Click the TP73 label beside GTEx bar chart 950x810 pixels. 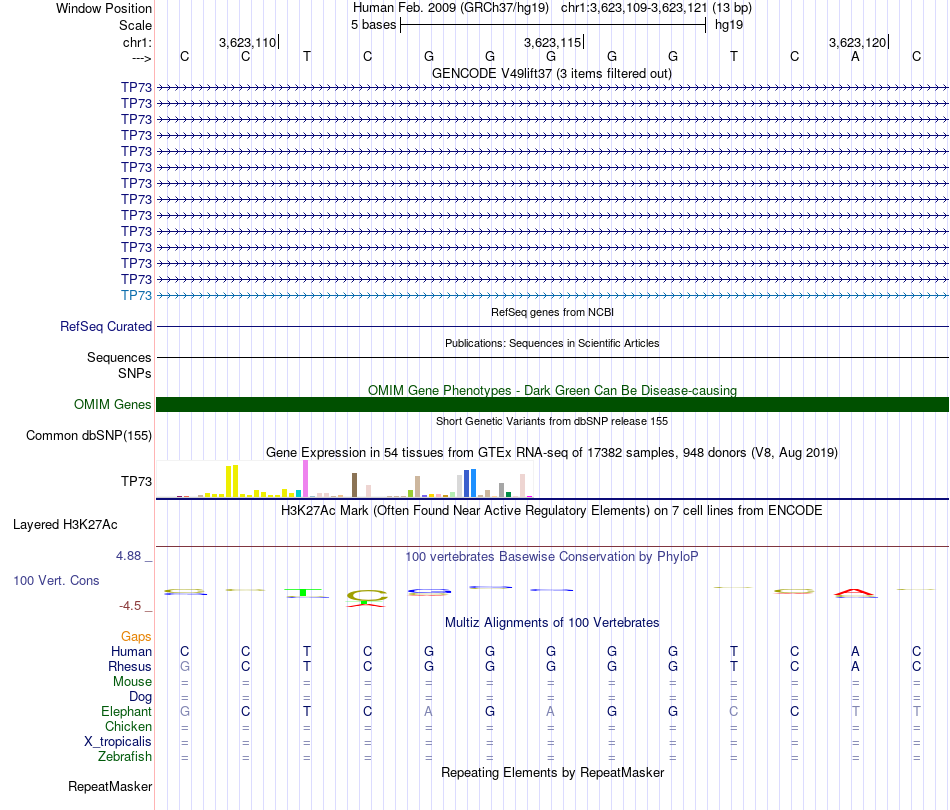136,481
